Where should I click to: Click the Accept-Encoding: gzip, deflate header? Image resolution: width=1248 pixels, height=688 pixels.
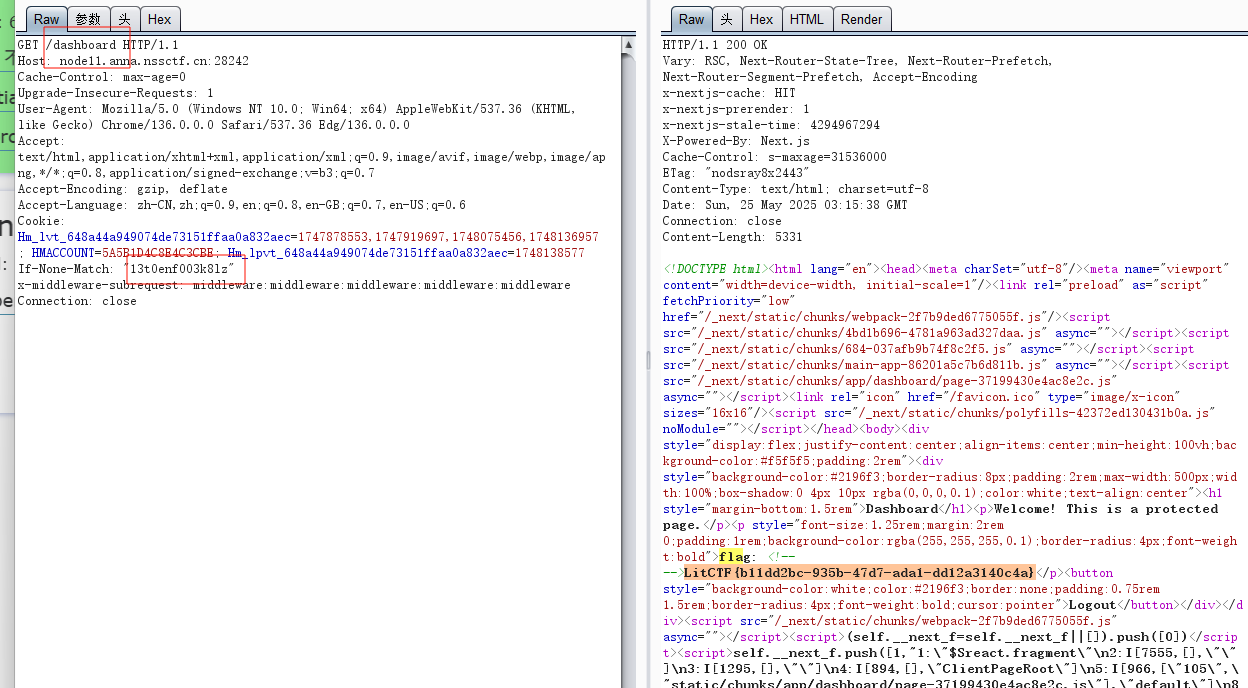click(x=122, y=189)
